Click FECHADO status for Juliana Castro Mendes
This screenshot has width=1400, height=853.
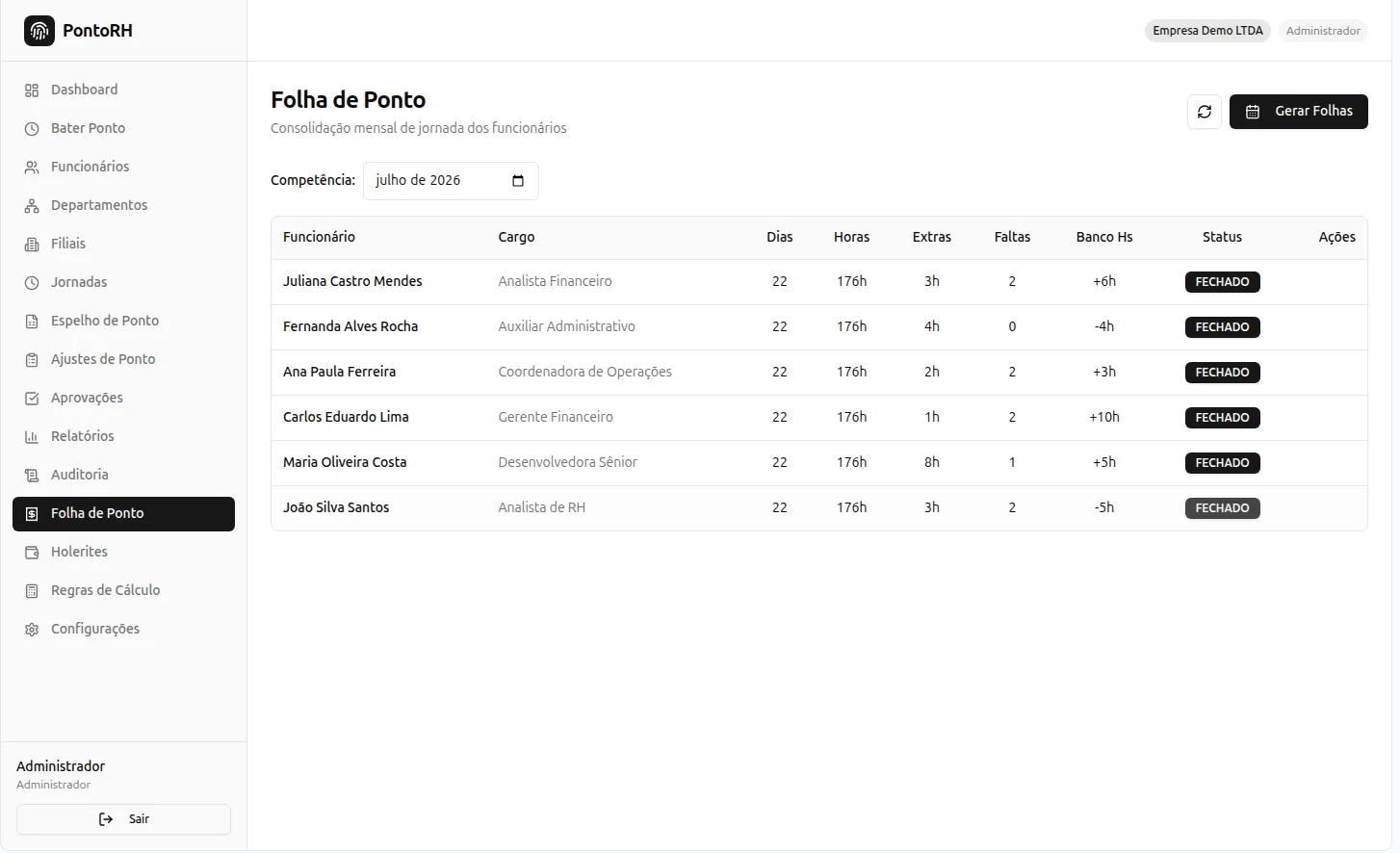[x=1222, y=282]
